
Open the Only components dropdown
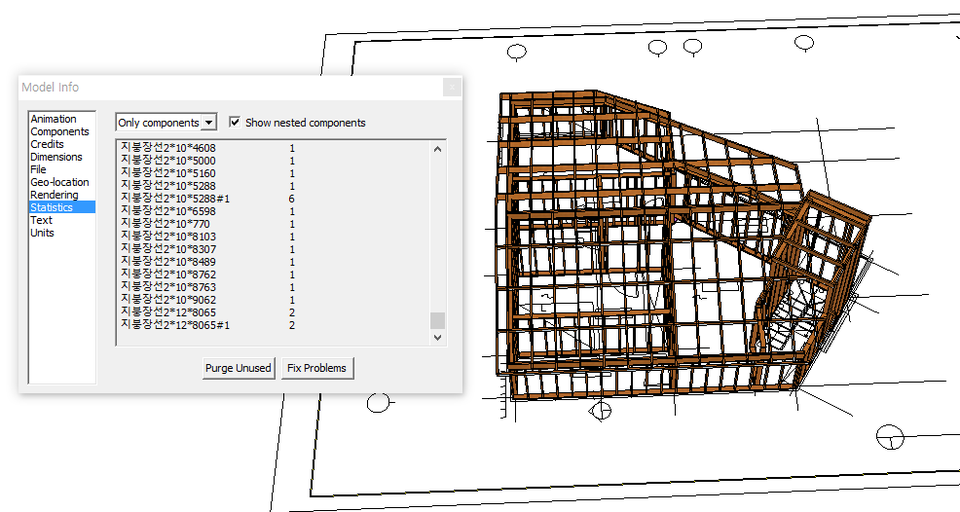166,122
